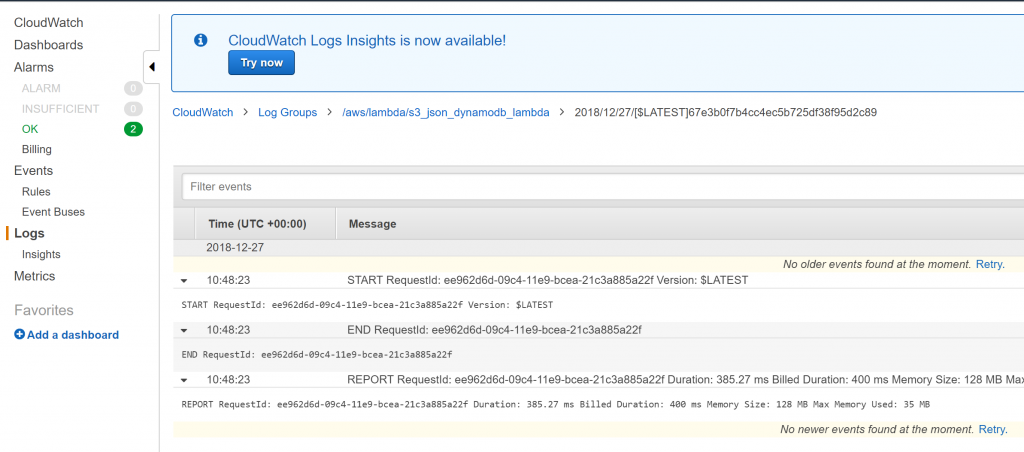This screenshot has width=1024, height=452.
Task: Collapse the REPORT RequestId log row
Action: 184,380
